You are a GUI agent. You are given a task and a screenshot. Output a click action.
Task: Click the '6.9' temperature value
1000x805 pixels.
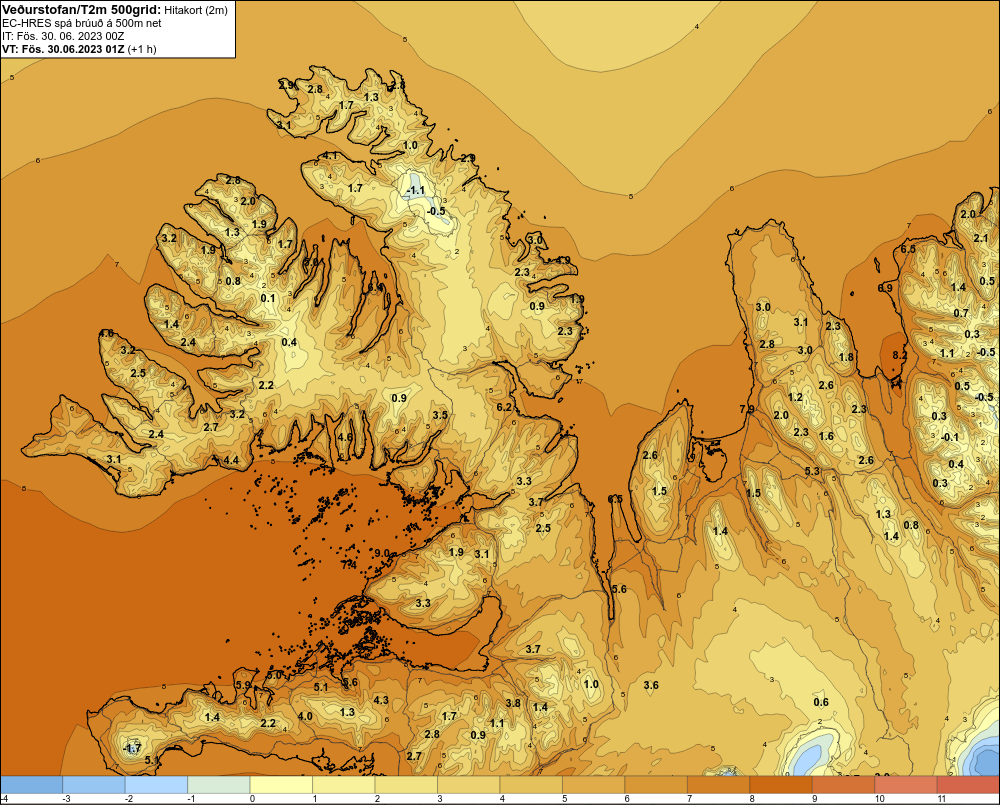[885, 288]
